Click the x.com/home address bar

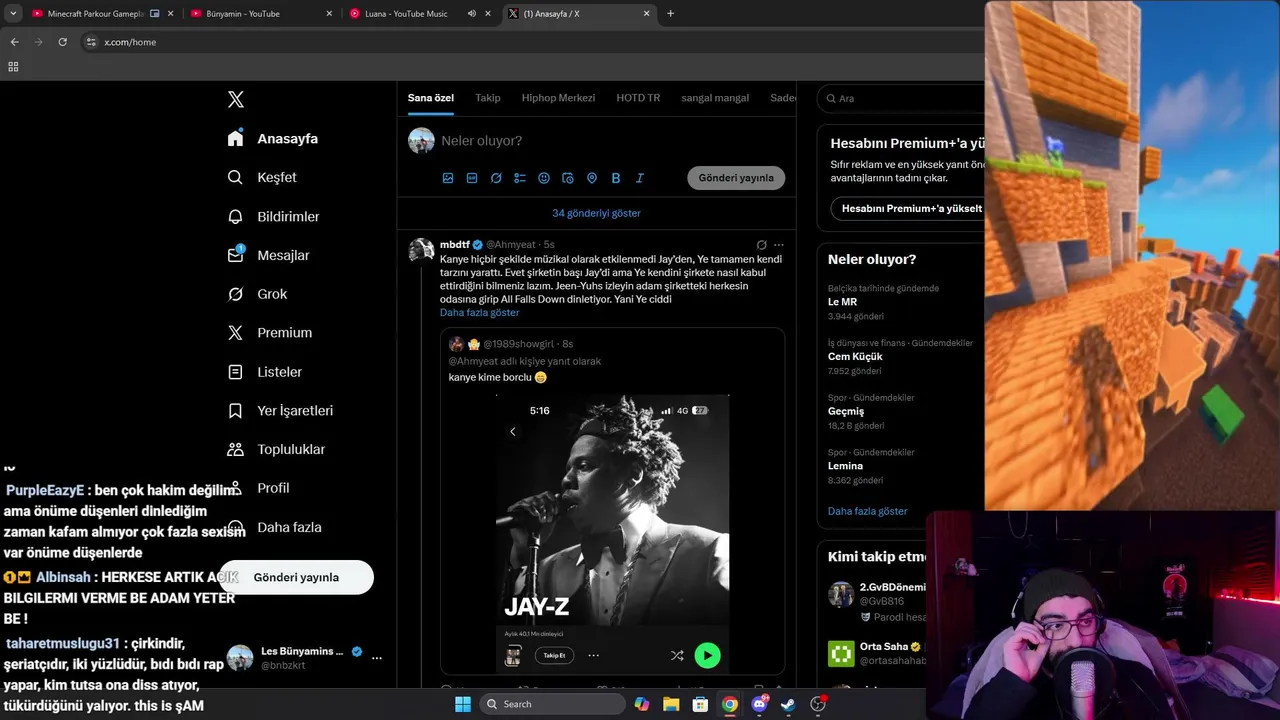(530, 42)
